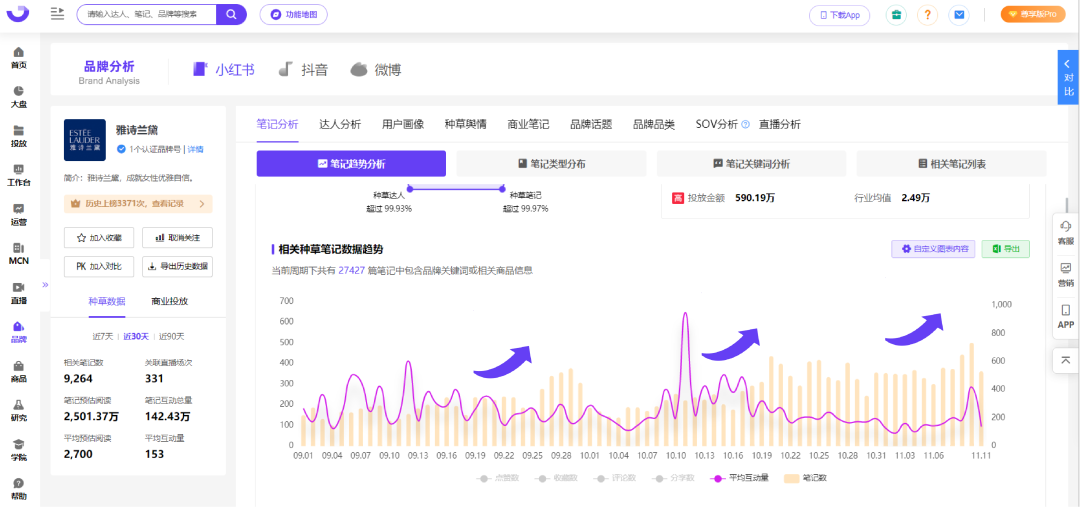
Task: Open the 客服 headset icon
Action: coord(1066,233)
